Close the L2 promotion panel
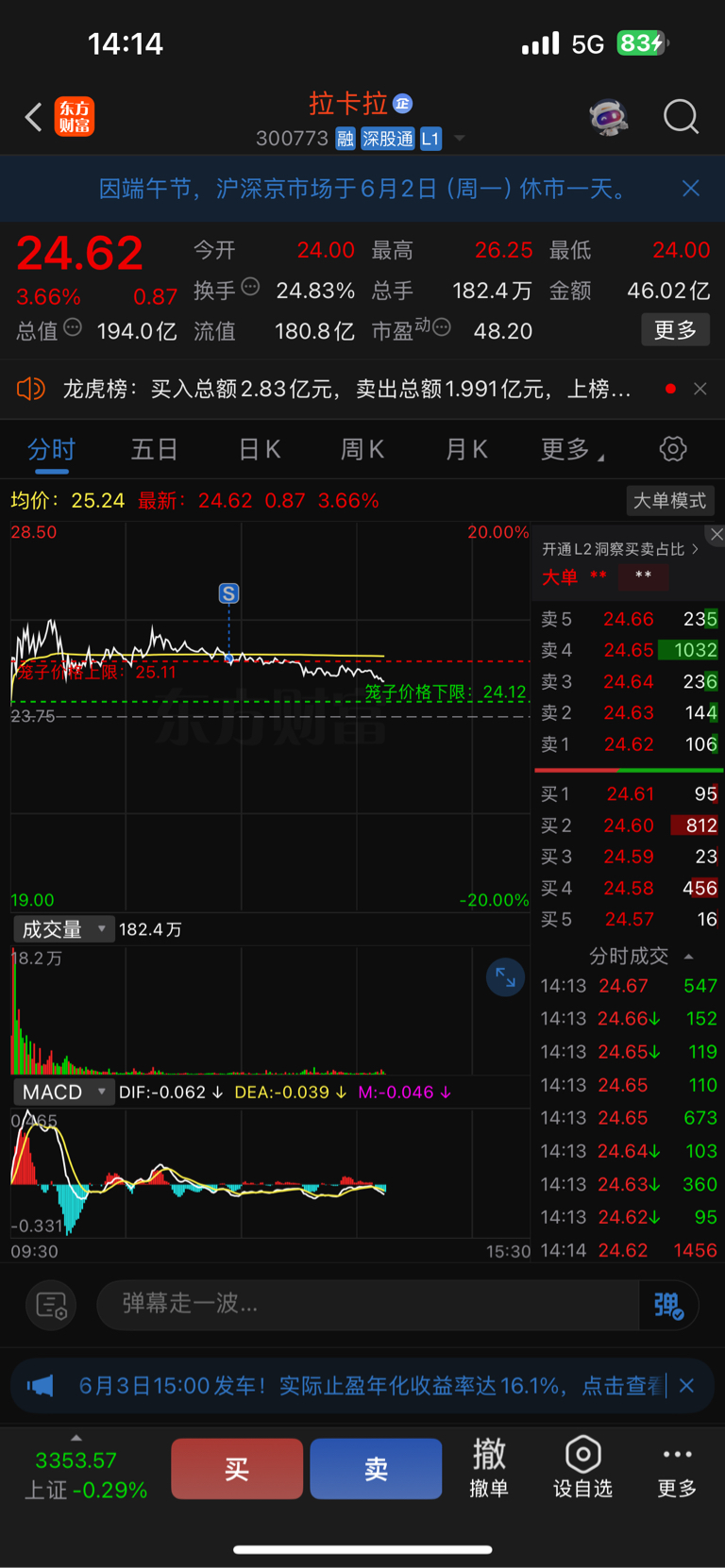This screenshot has width=725, height=1568. click(716, 534)
